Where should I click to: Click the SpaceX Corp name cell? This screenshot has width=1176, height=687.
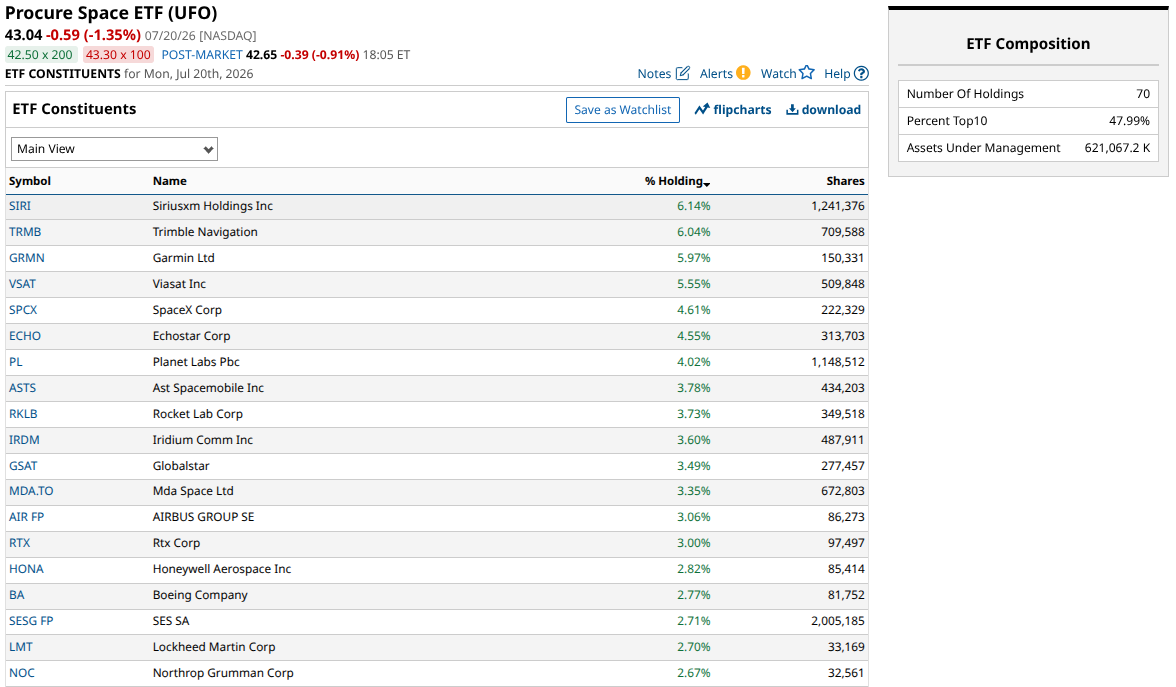point(187,310)
